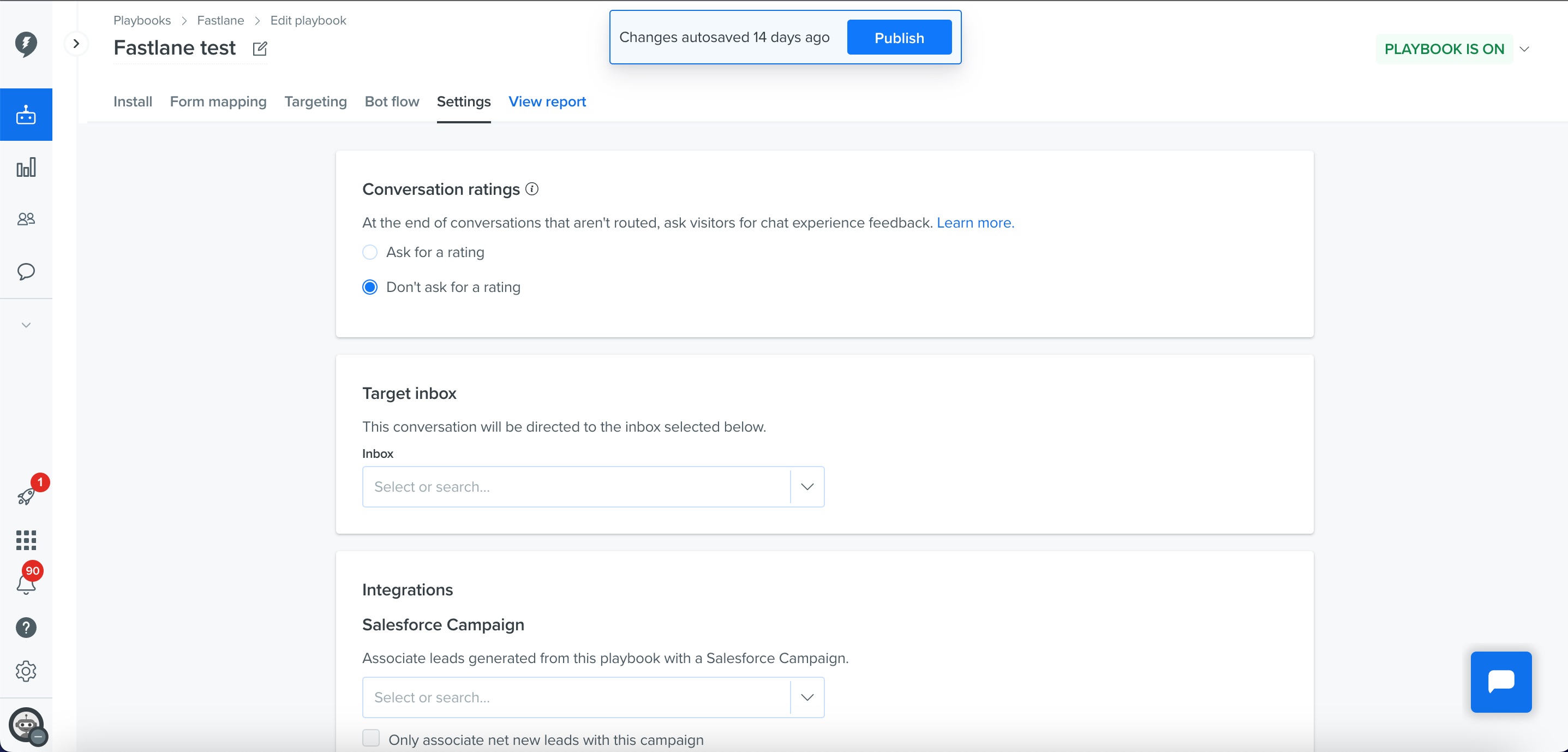The image size is (1568, 752).
Task: Click the rocket icon with notification badge
Action: [x=27, y=496]
